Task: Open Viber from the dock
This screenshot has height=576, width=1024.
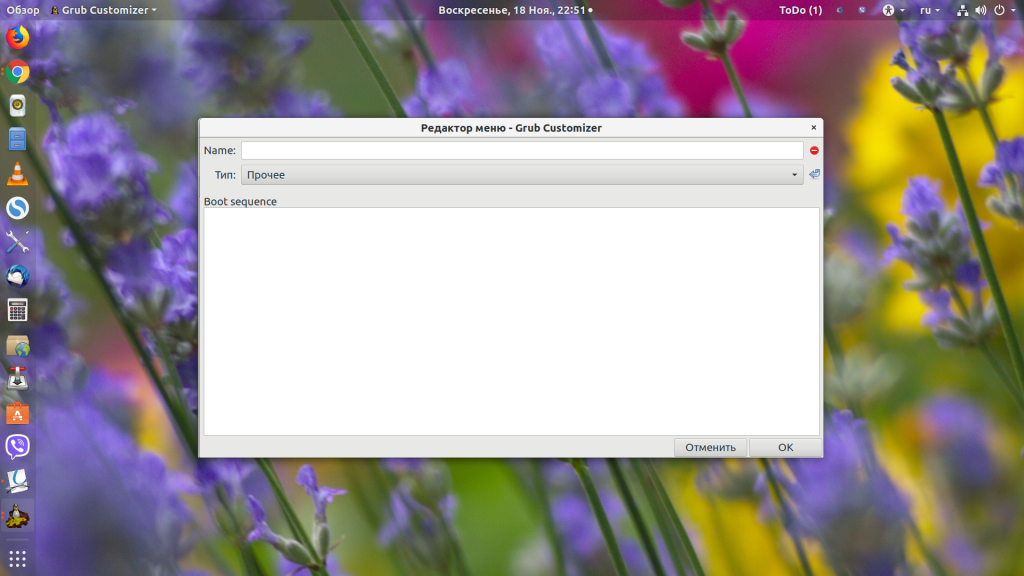Action: pyautogui.click(x=17, y=446)
